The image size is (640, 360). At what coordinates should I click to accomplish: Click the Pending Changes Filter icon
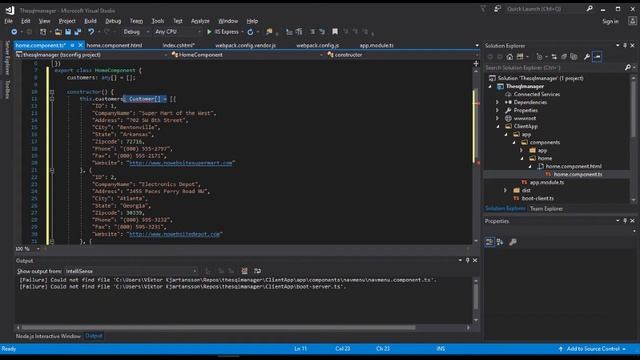coord(540,57)
